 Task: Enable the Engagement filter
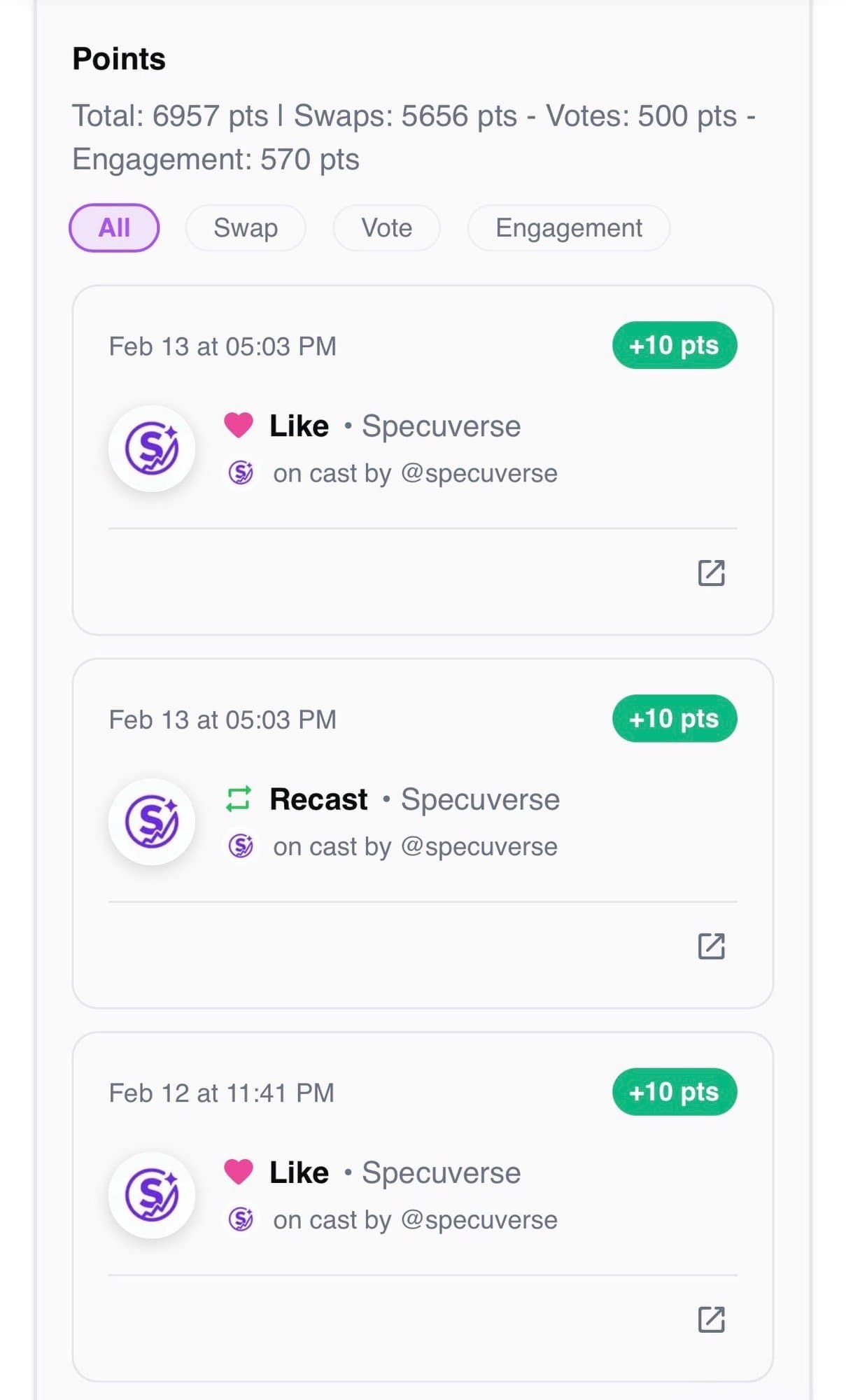click(568, 227)
